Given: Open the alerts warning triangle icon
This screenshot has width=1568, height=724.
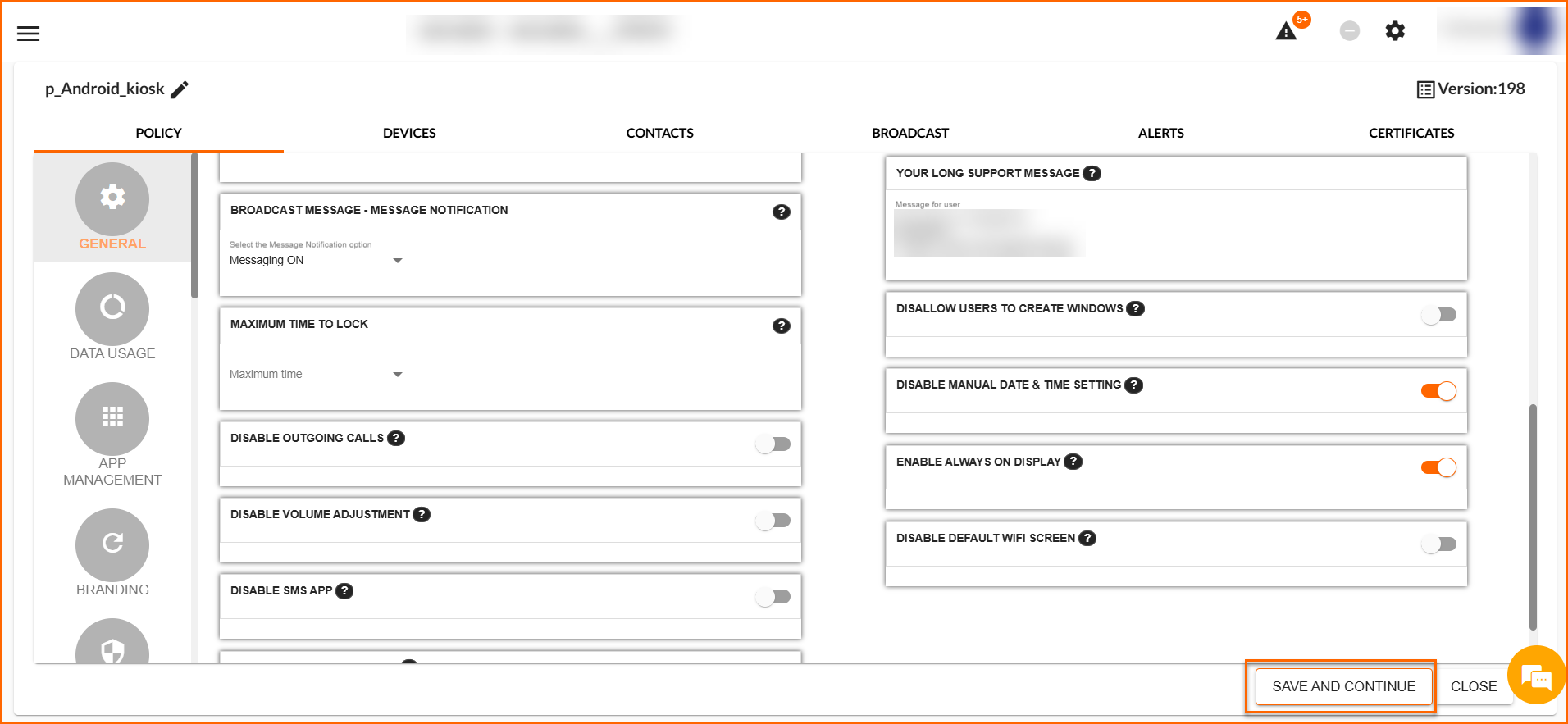Looking at the screenshot, I should click(x=1286, y=31).
